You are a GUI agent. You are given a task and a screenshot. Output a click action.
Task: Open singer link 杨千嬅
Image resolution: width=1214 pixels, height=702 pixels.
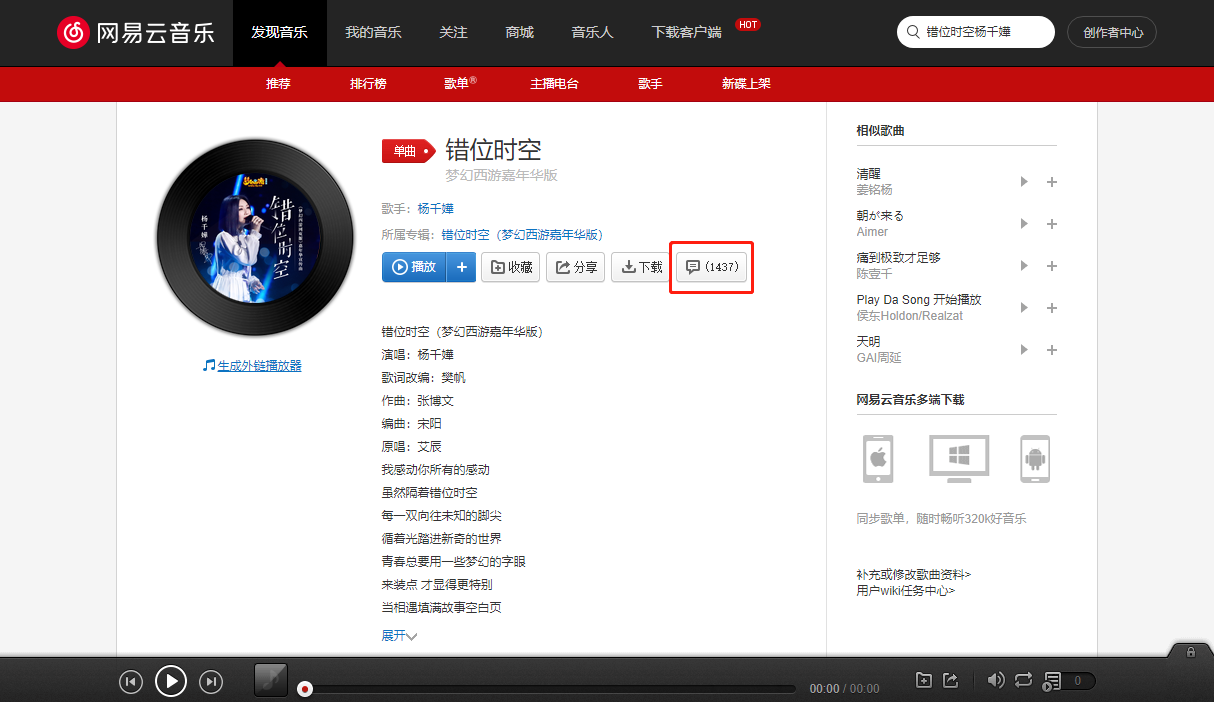coord(435,209)
